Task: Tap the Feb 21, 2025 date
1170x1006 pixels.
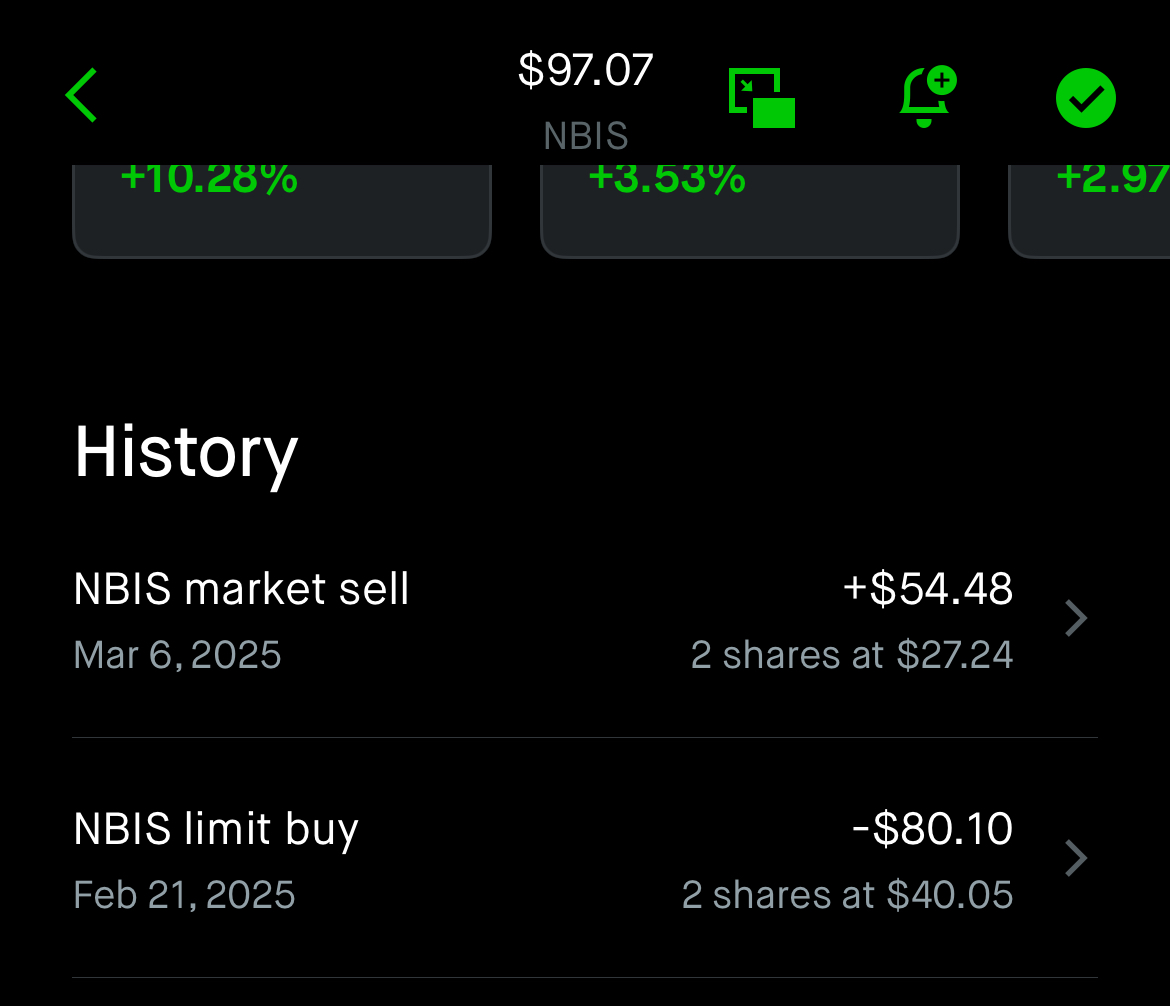Action: (184, 895)
